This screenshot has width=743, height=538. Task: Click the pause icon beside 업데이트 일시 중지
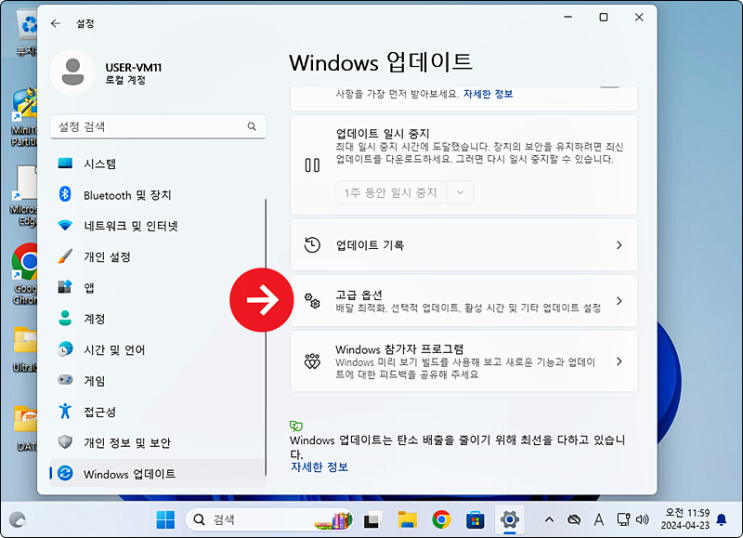click(312, 165)
